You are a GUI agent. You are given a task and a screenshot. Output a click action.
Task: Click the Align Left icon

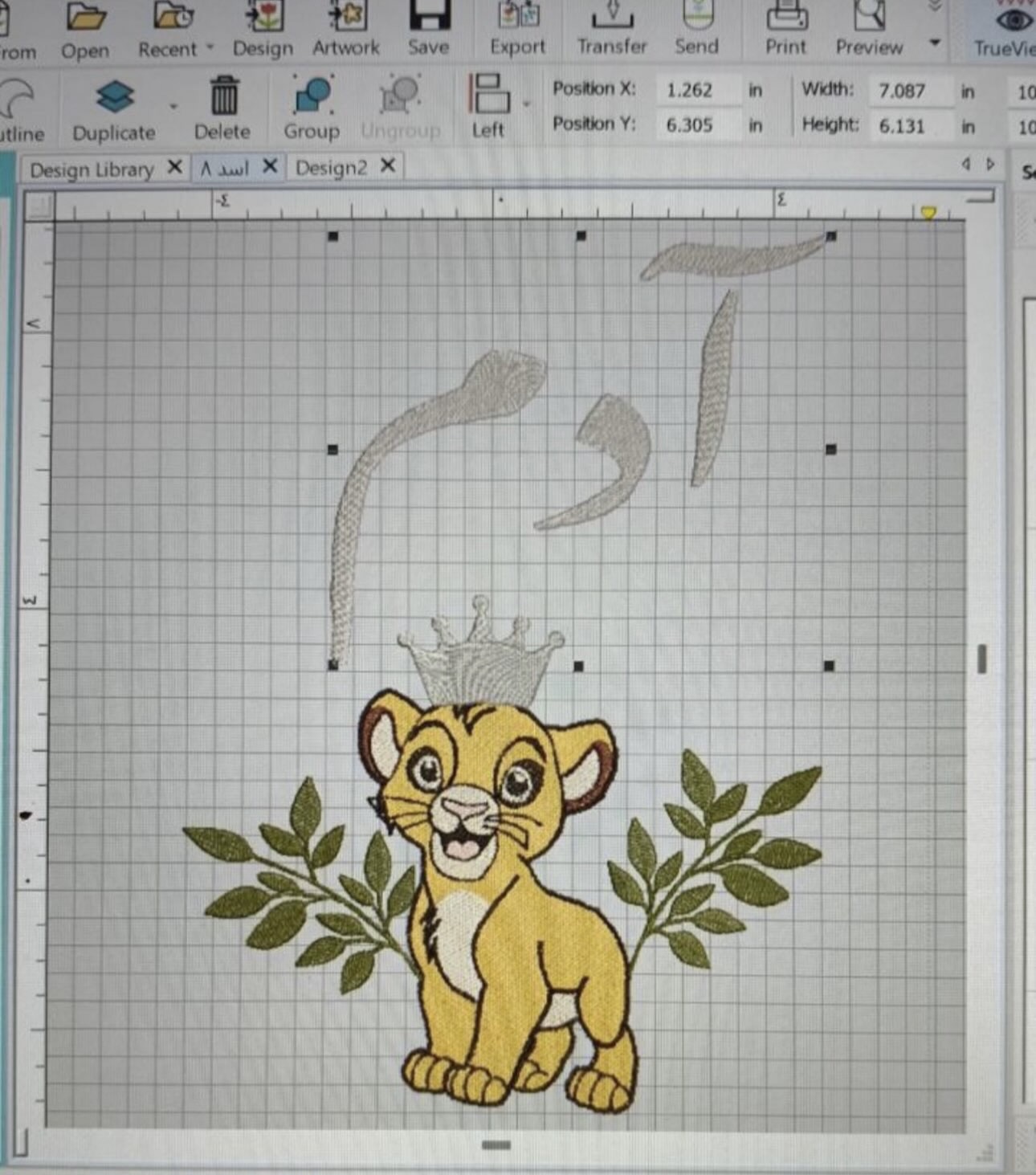coord(489,94)
